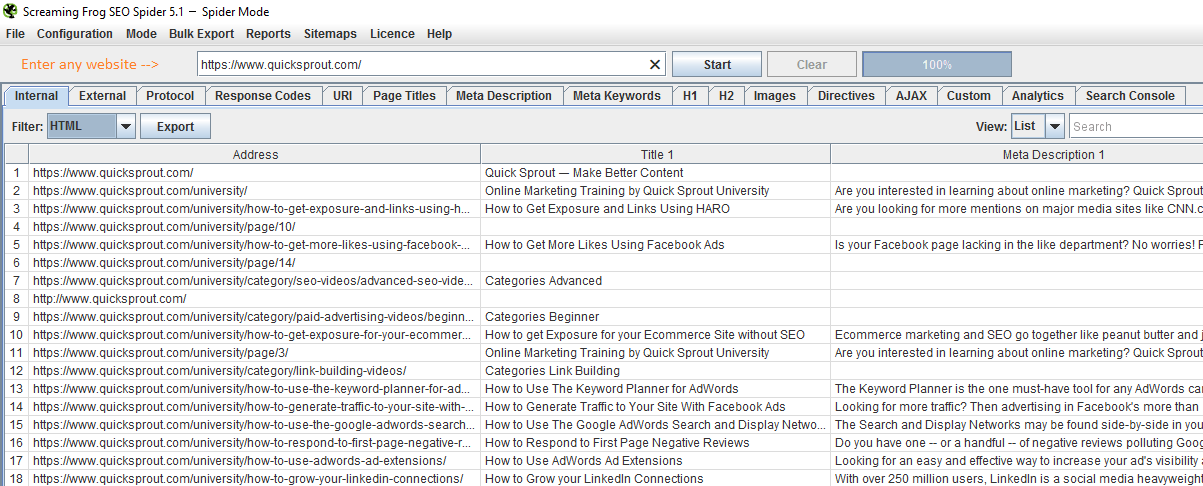The width and height of the screenshot is (1203, 486).
Task: Select the university/page/10/ address cell
Action: (255, 227)
